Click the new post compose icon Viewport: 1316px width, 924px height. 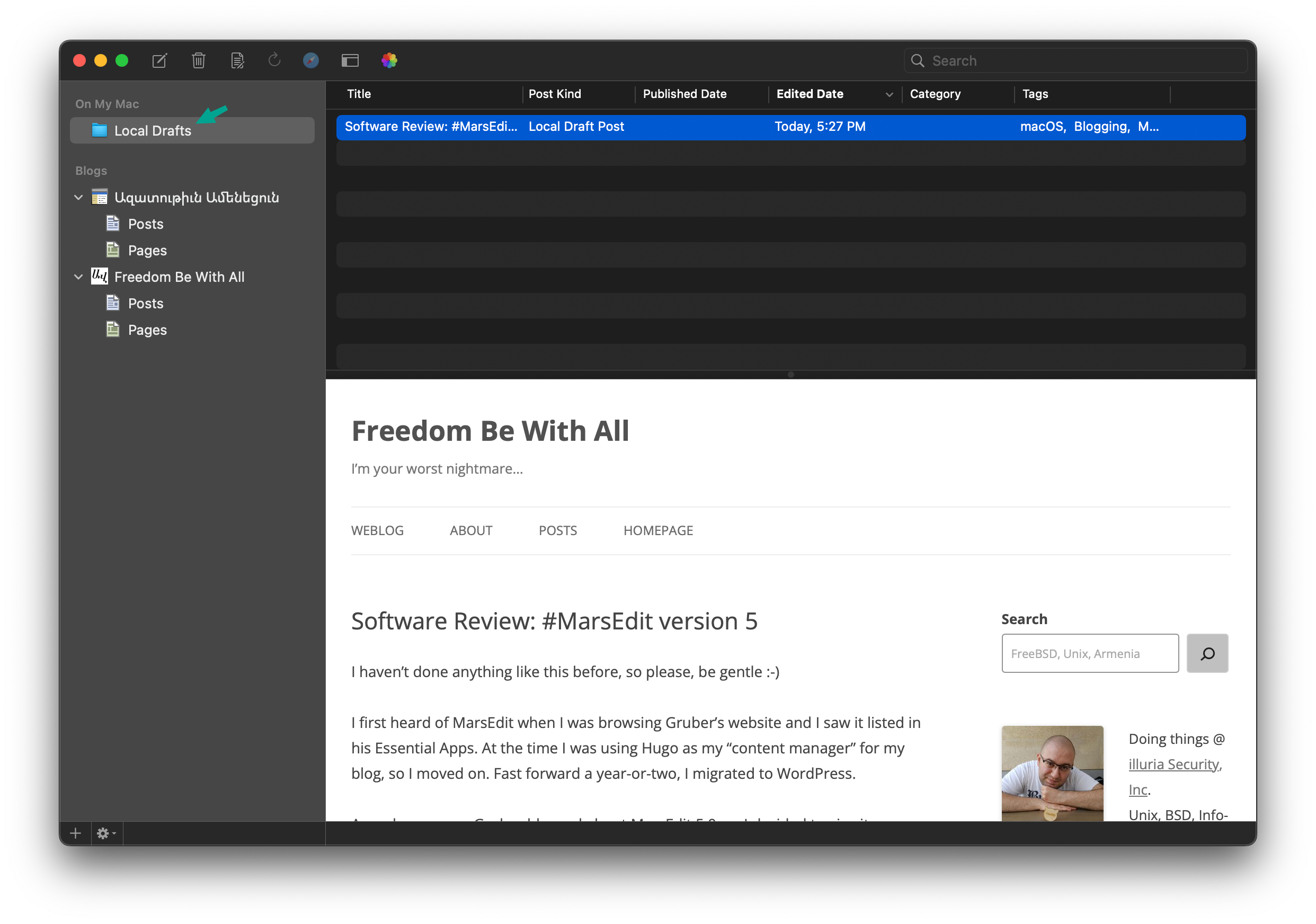161,61
